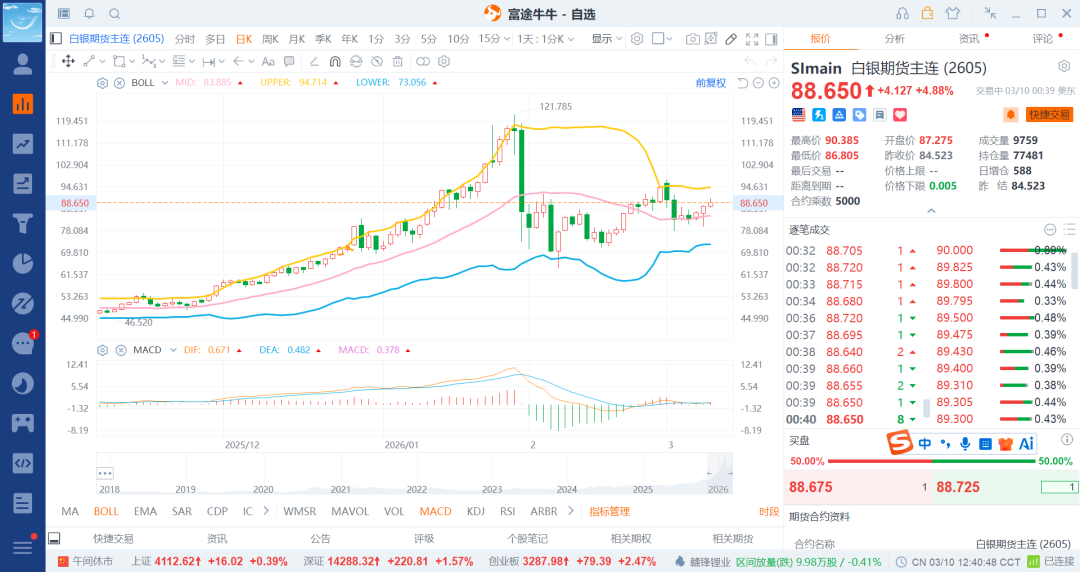Toggle the checkbox box in chart toolbar
The height and width of the screenshot is (572, 1080).
[x=658, y=39]
